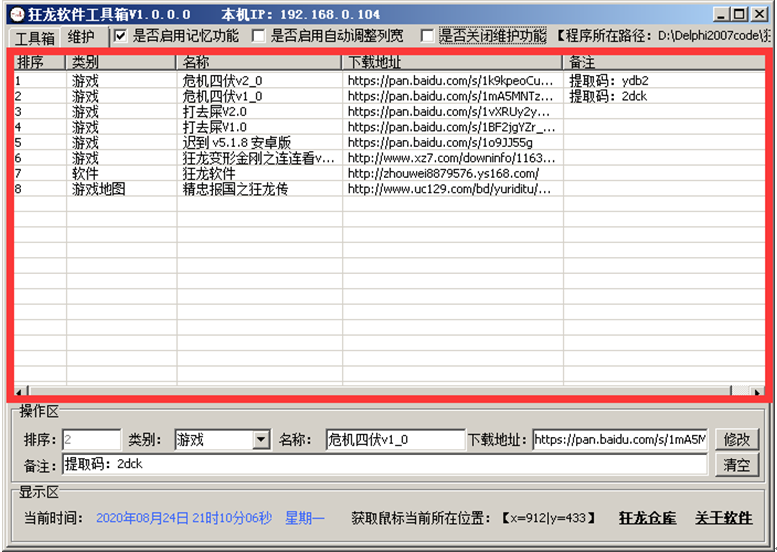
Task: Expand the 类别 dropdown list
Action: point(261,440)
